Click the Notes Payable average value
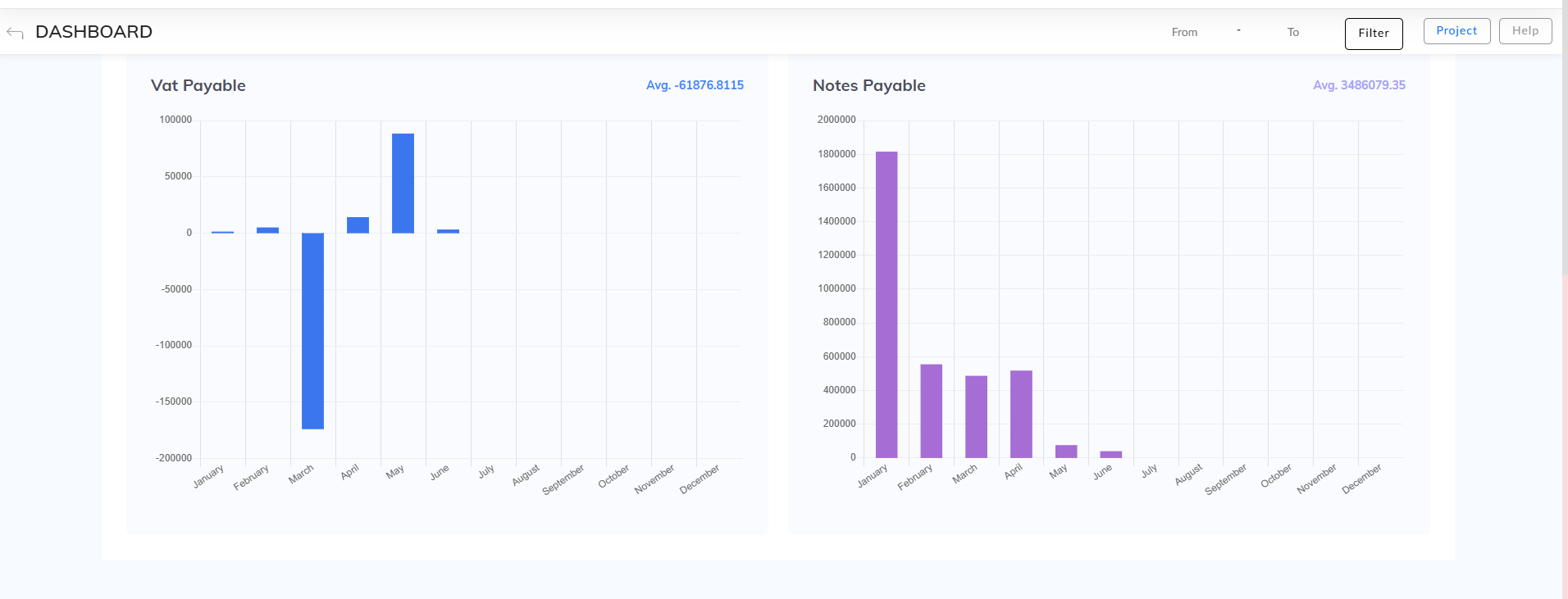 1359,85
